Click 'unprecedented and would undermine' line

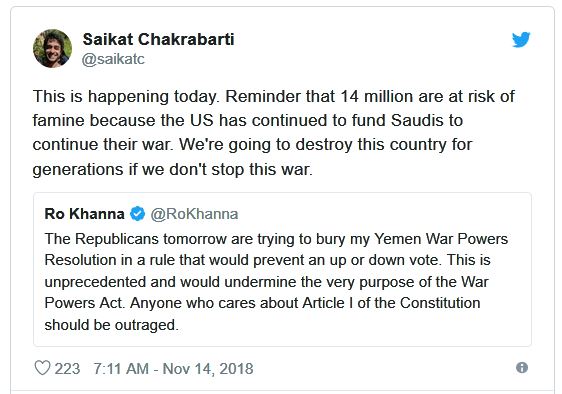[266, 282]
